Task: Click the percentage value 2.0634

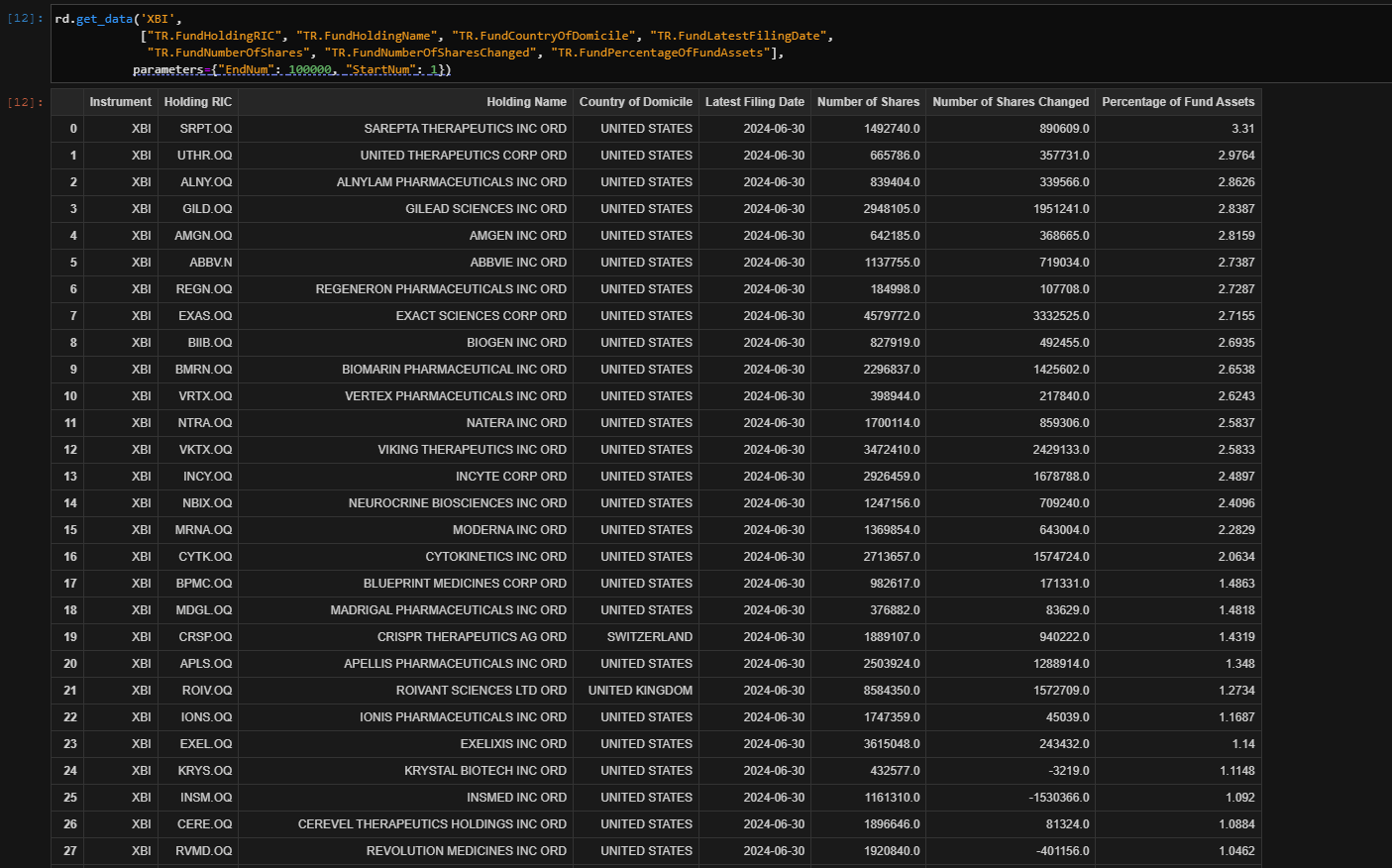Action: [1236, 557]
